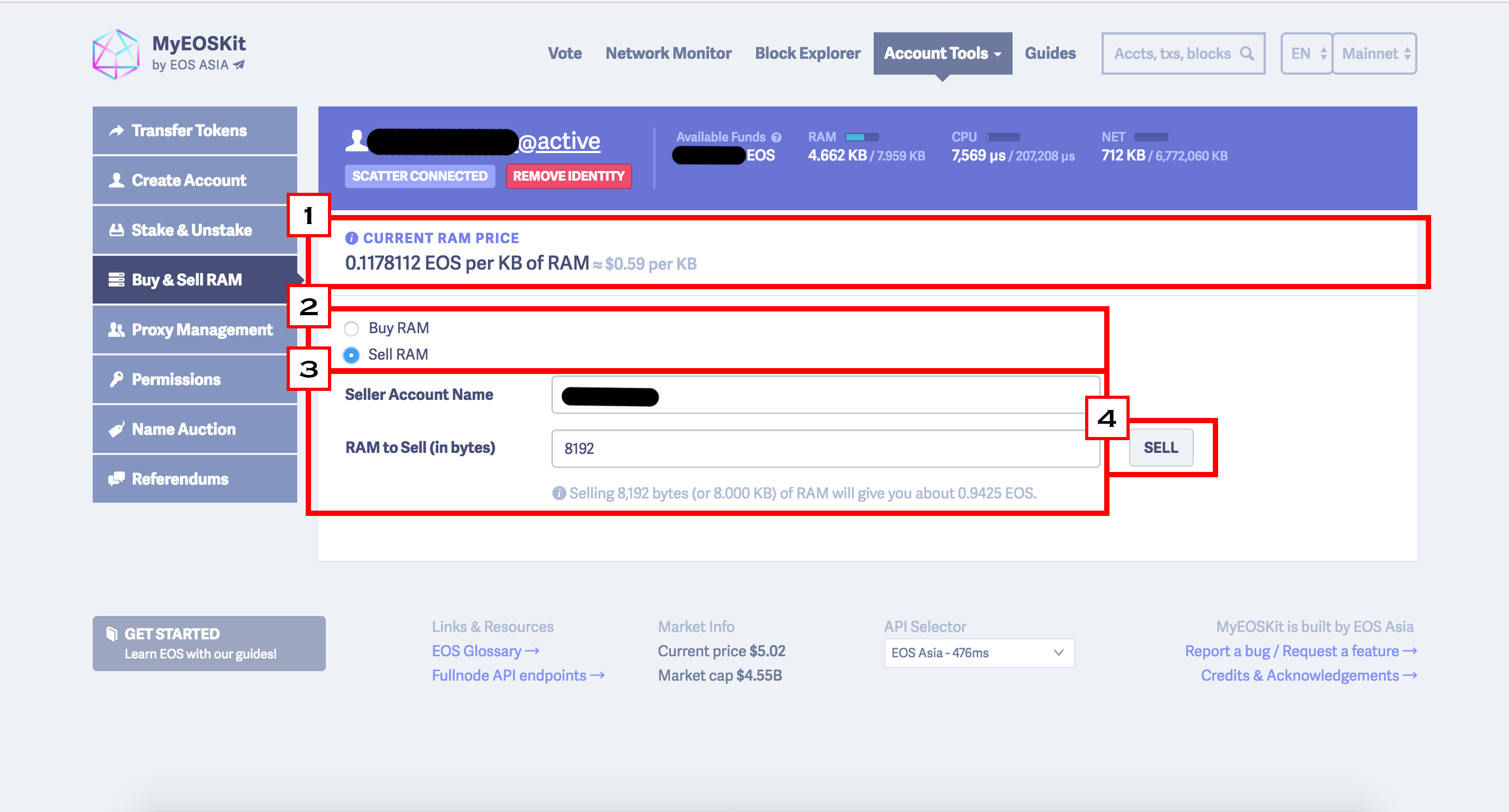The height and width of the screenshot is (812, 1509).
Task: Click the '712 KB / 6,772,060 KB' NET value
Action: (1165, 156)
